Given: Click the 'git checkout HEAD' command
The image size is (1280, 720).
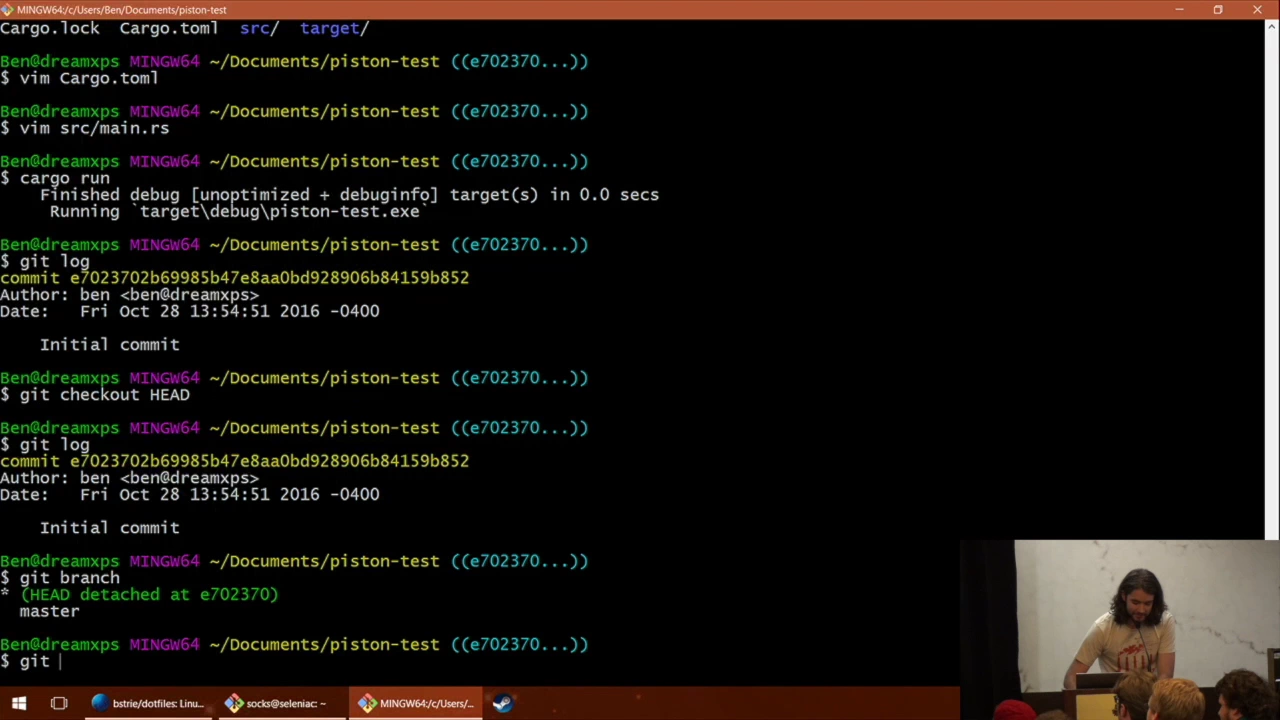Looking at the screenshot, I should click(105, 395).
